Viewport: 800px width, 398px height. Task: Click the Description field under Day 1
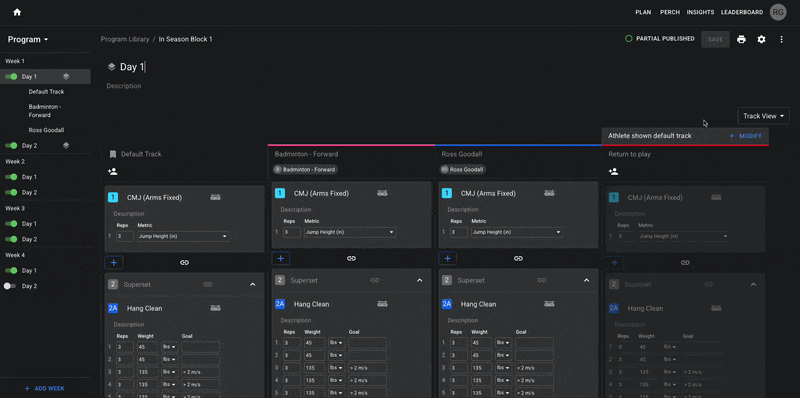(x=124, y=86)
